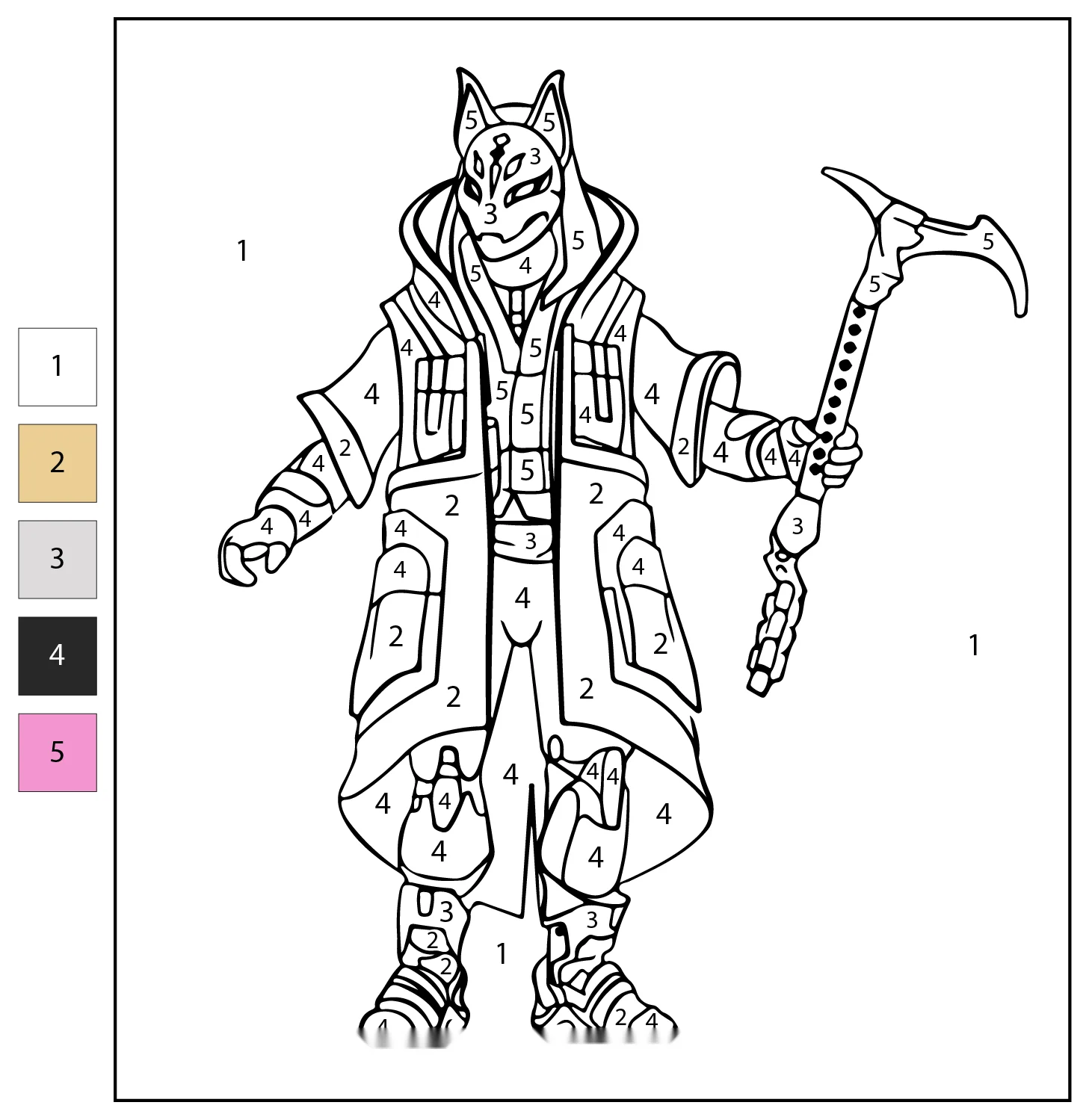Click the number 3 on the mask's cheek
Image resolution: width=1089 pixels, height=1120 pixels.
click(490, 214)
